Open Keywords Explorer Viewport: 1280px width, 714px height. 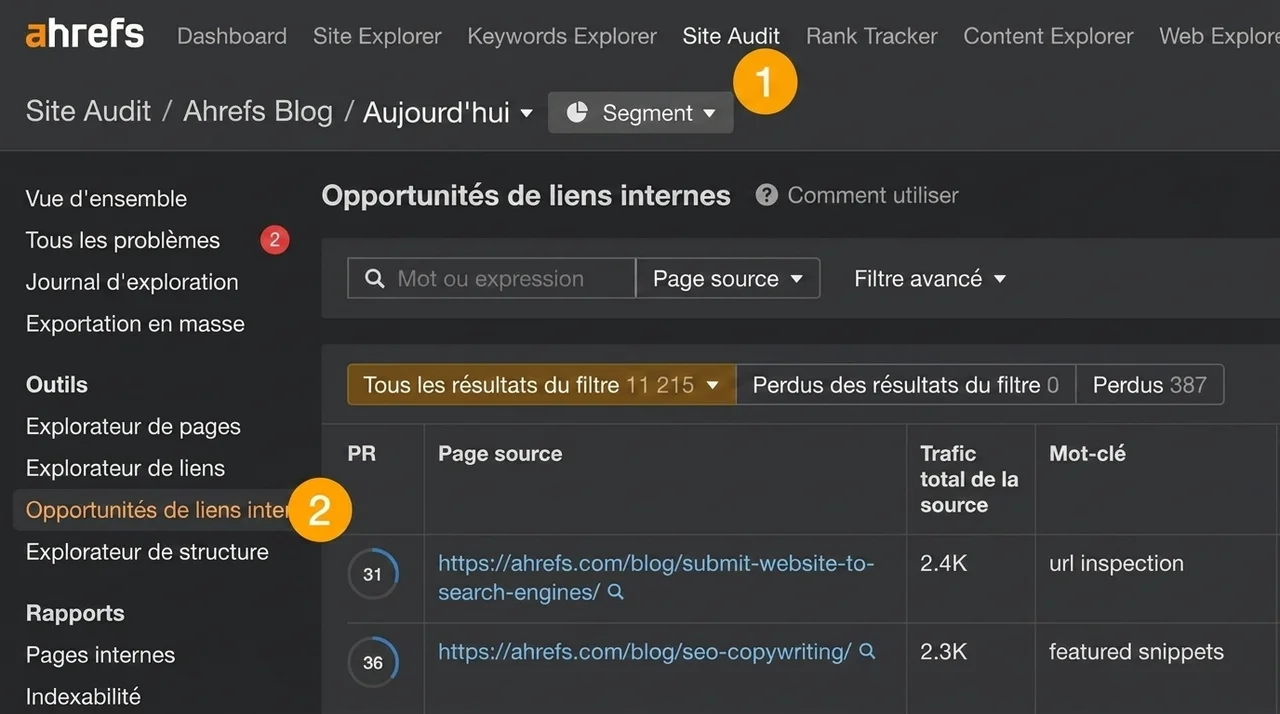tap(562, 36)
